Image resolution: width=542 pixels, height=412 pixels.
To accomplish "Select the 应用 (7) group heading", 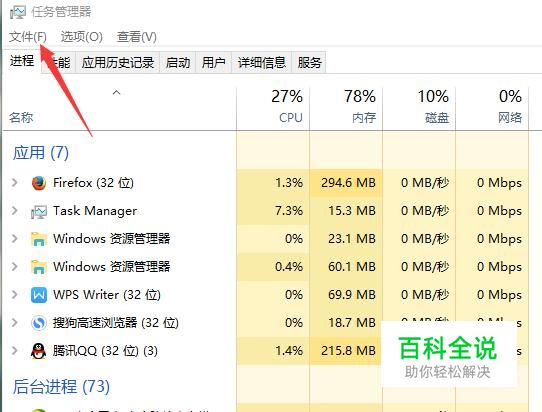I will (x=41, y=152).
